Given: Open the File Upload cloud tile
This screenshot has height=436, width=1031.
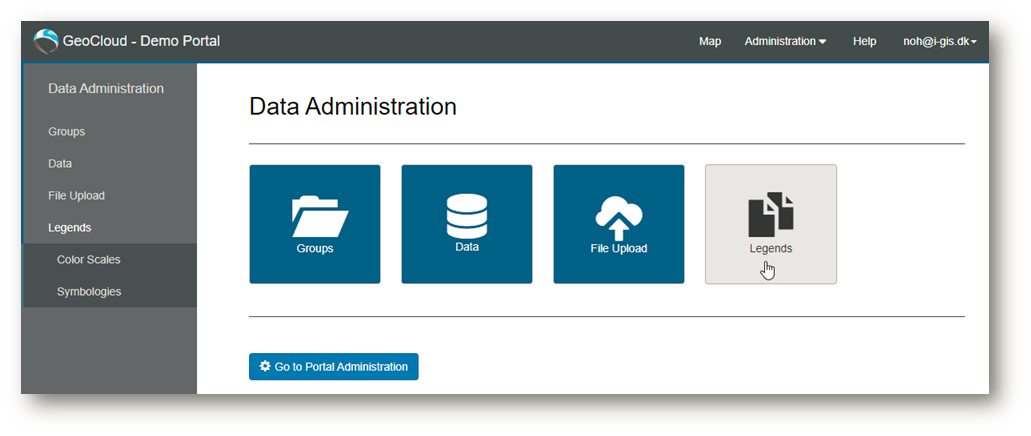Looking at the screenshot, I should (x=619, y=224).
